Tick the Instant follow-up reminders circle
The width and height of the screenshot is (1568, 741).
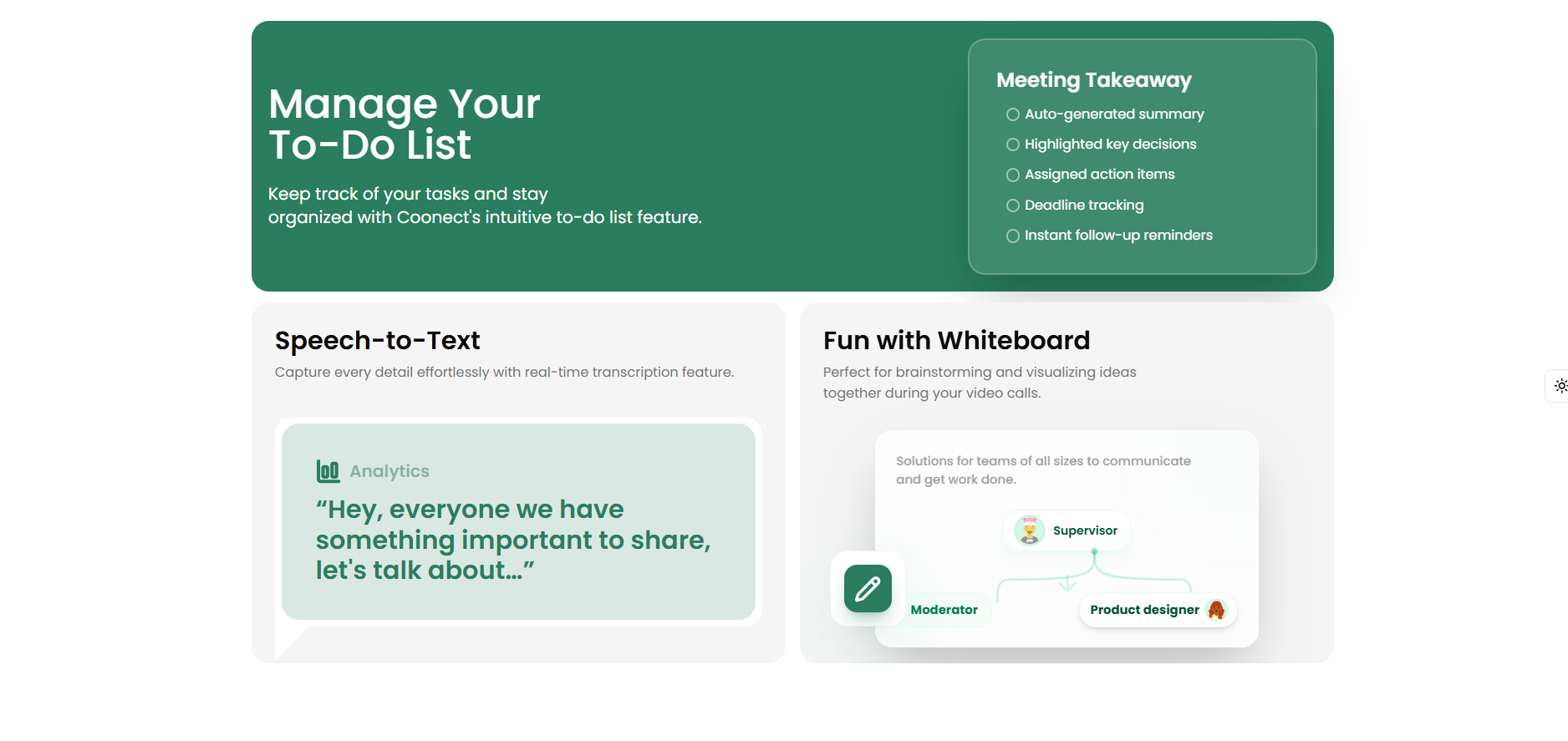1013,236
